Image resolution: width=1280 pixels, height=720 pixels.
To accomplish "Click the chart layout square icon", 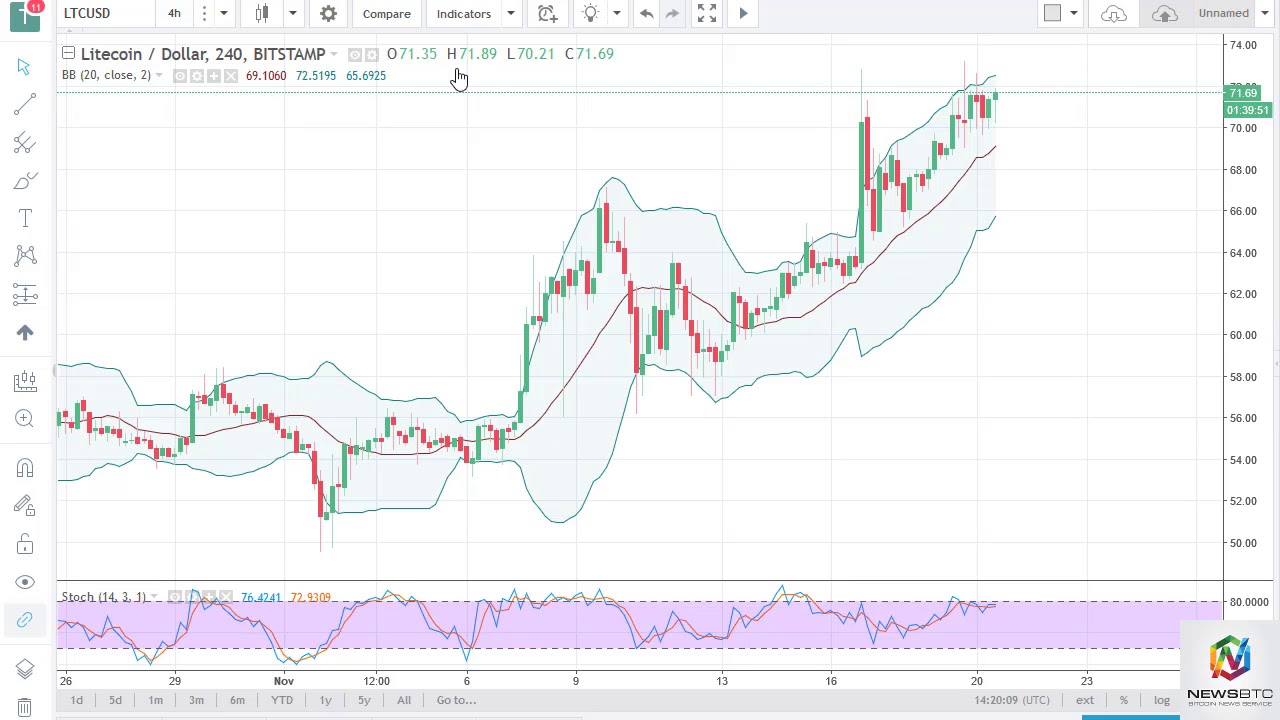I will point(1052,13).
